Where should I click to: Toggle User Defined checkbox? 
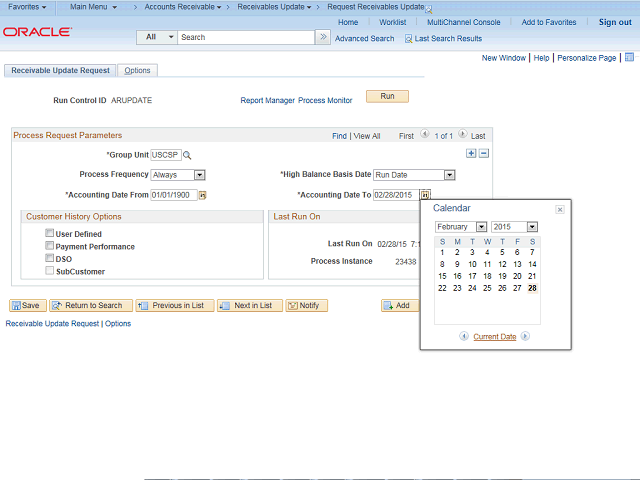[49, 233]
